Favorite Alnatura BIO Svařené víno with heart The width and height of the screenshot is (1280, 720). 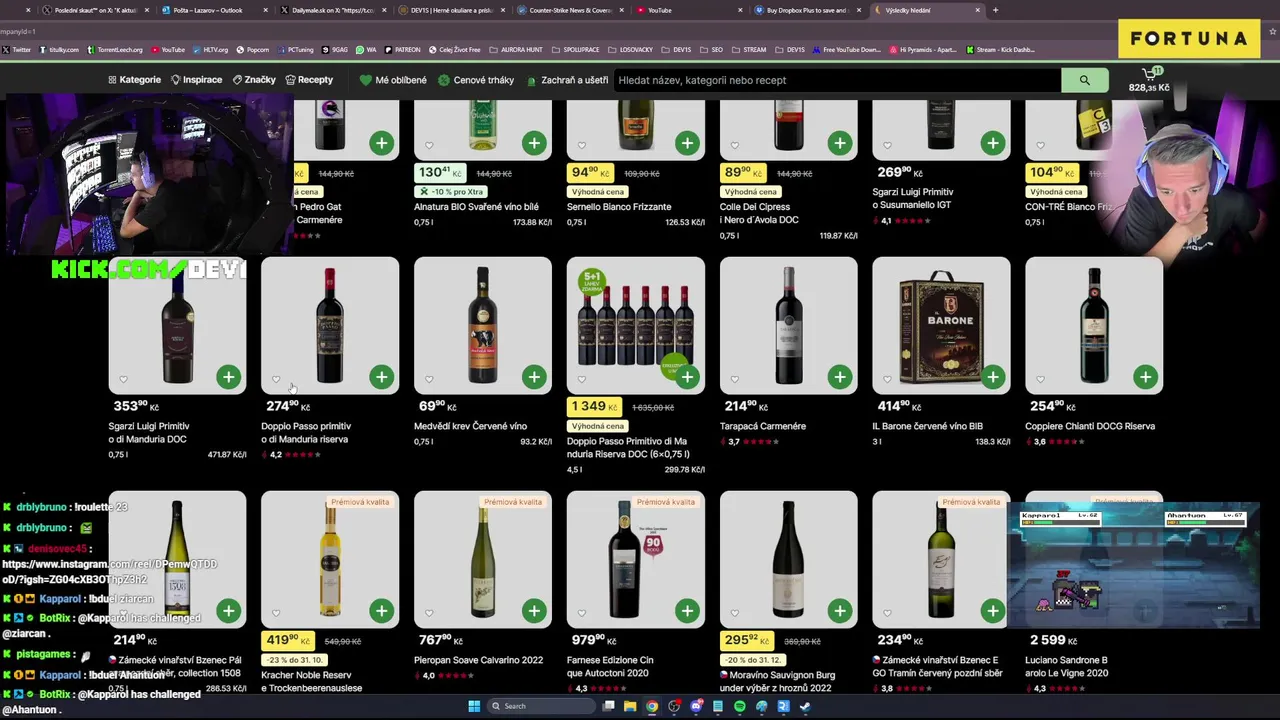[429, 145]
